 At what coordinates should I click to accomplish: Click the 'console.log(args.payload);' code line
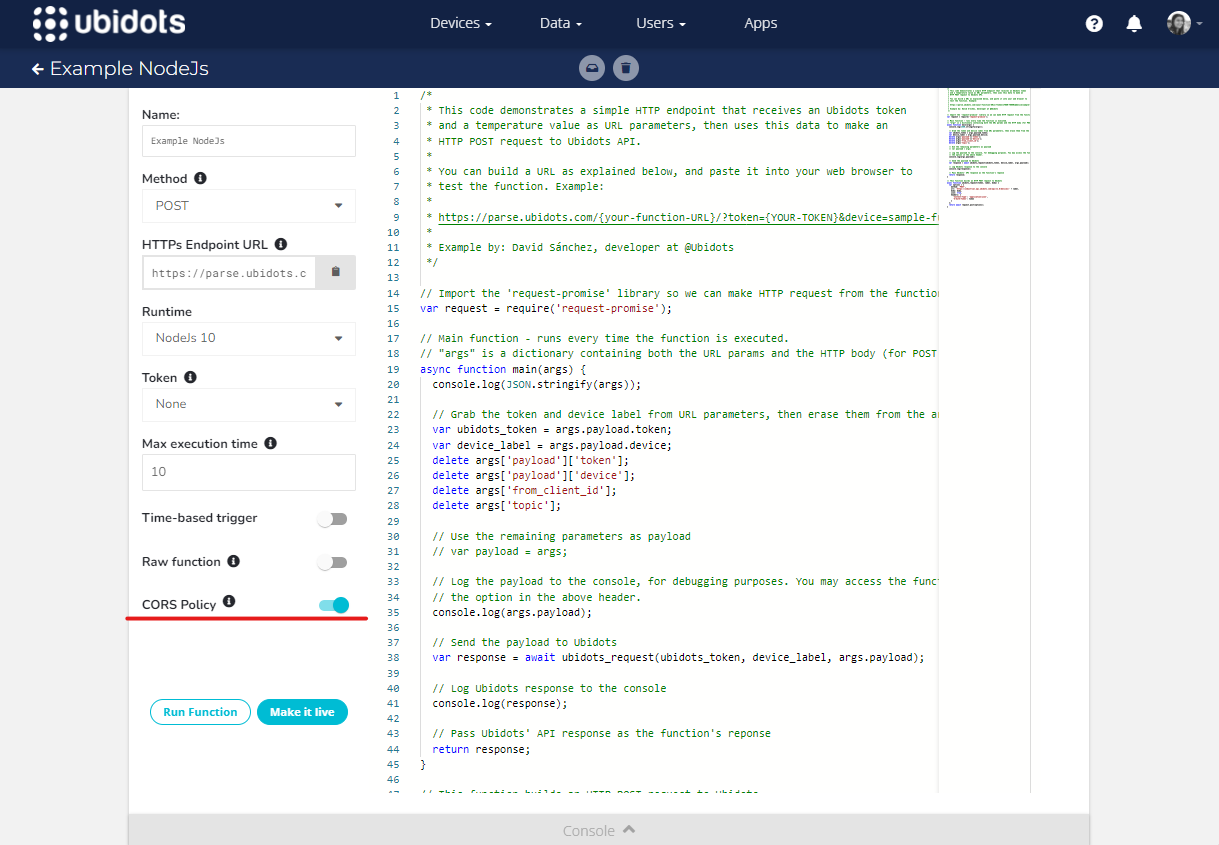coord(512,612)
